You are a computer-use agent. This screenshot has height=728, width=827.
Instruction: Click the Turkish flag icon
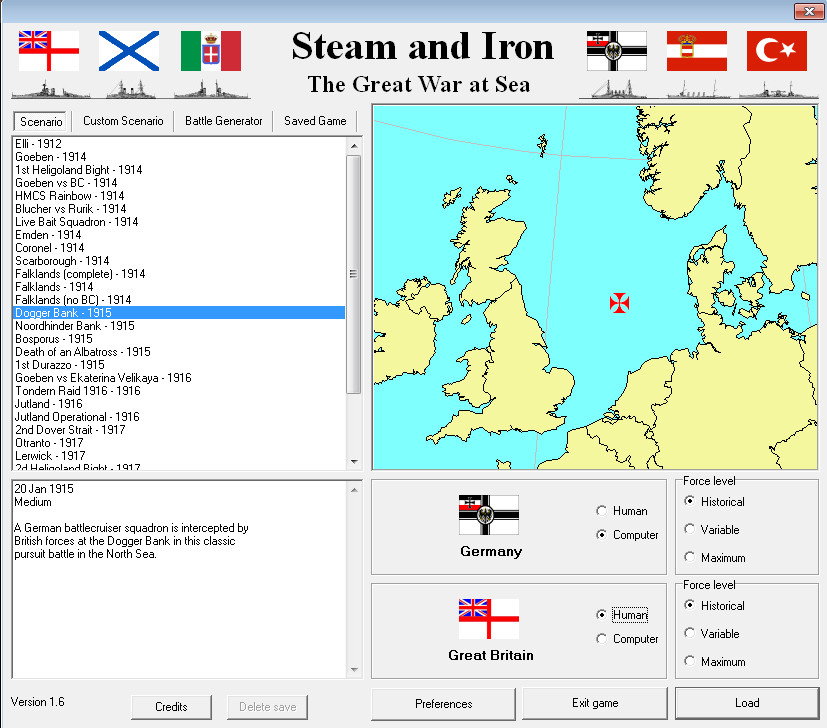[776, 51]
